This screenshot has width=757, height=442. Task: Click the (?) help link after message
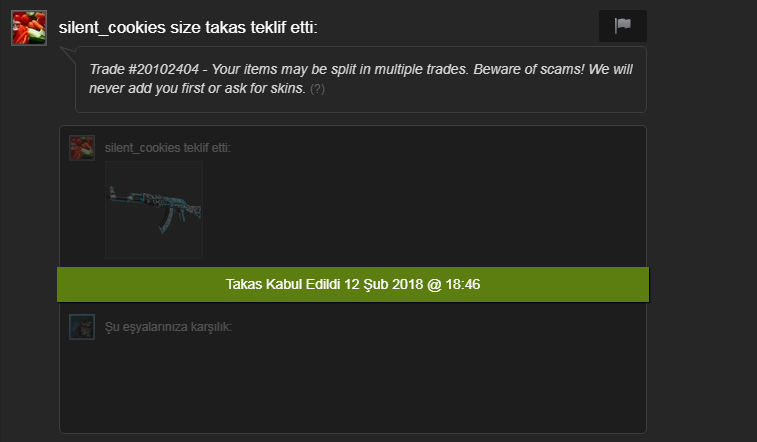317,89
